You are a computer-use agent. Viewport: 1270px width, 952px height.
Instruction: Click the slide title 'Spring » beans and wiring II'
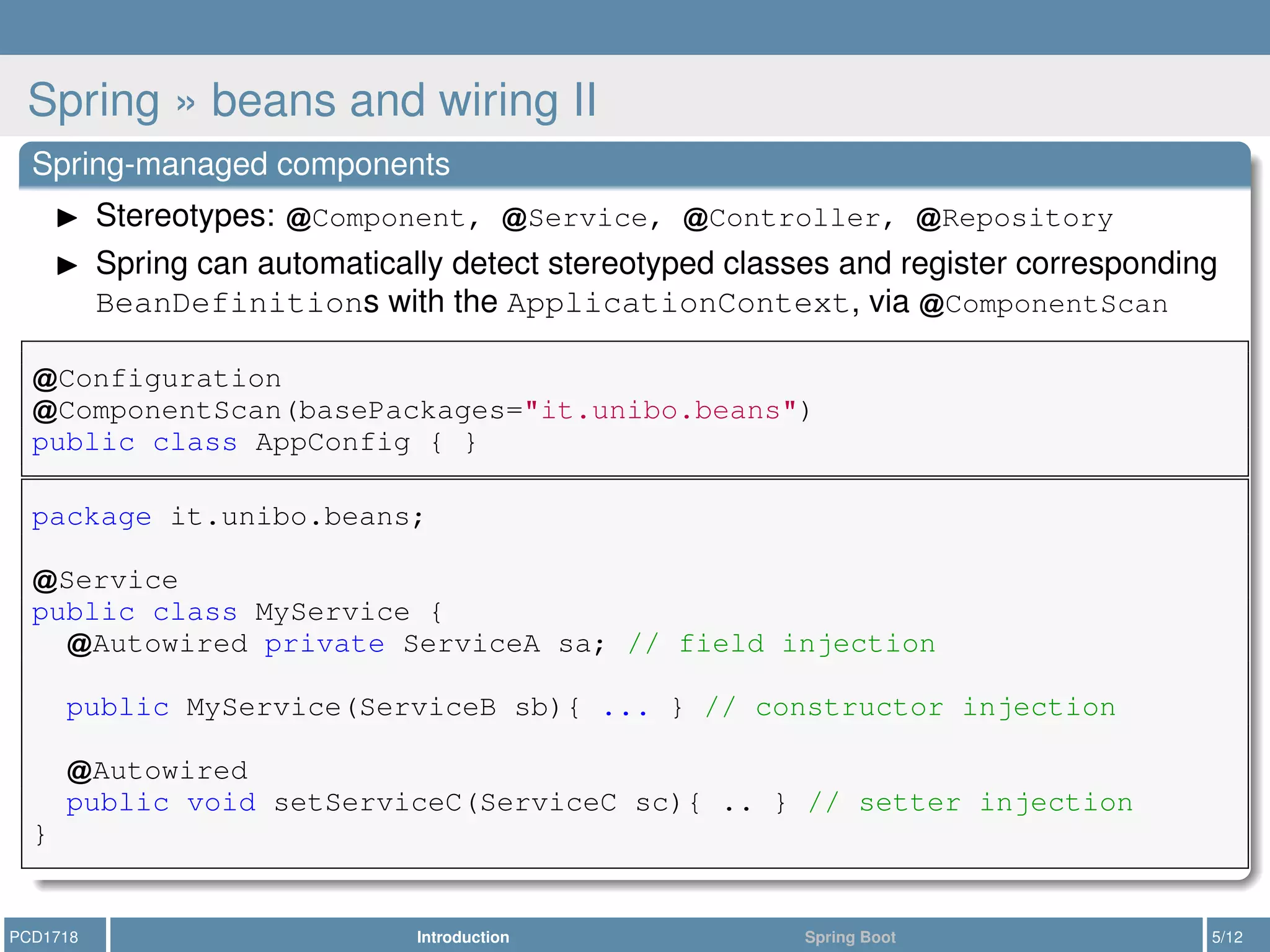[312, 100]
